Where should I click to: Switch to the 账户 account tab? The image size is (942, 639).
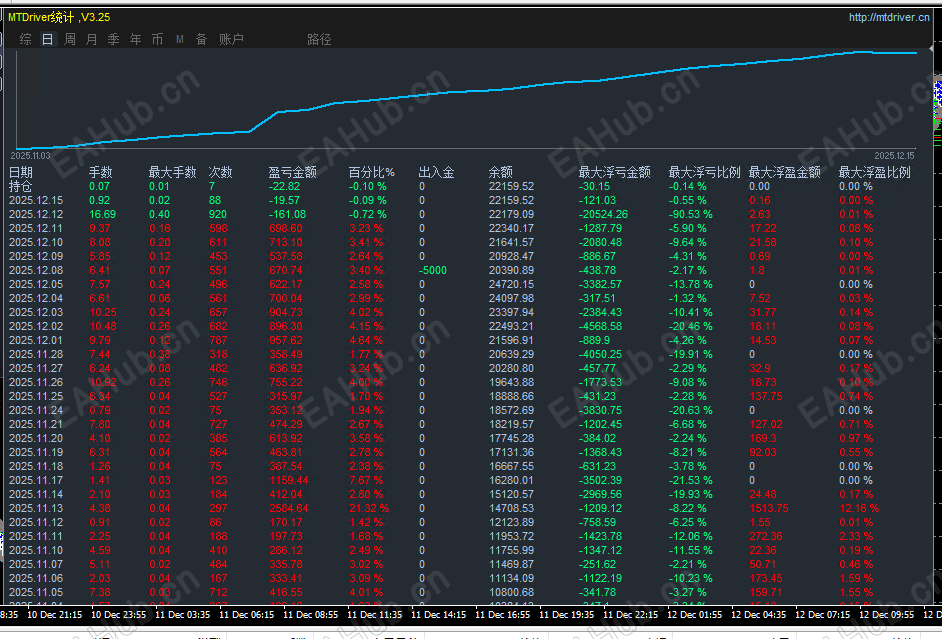231,39
